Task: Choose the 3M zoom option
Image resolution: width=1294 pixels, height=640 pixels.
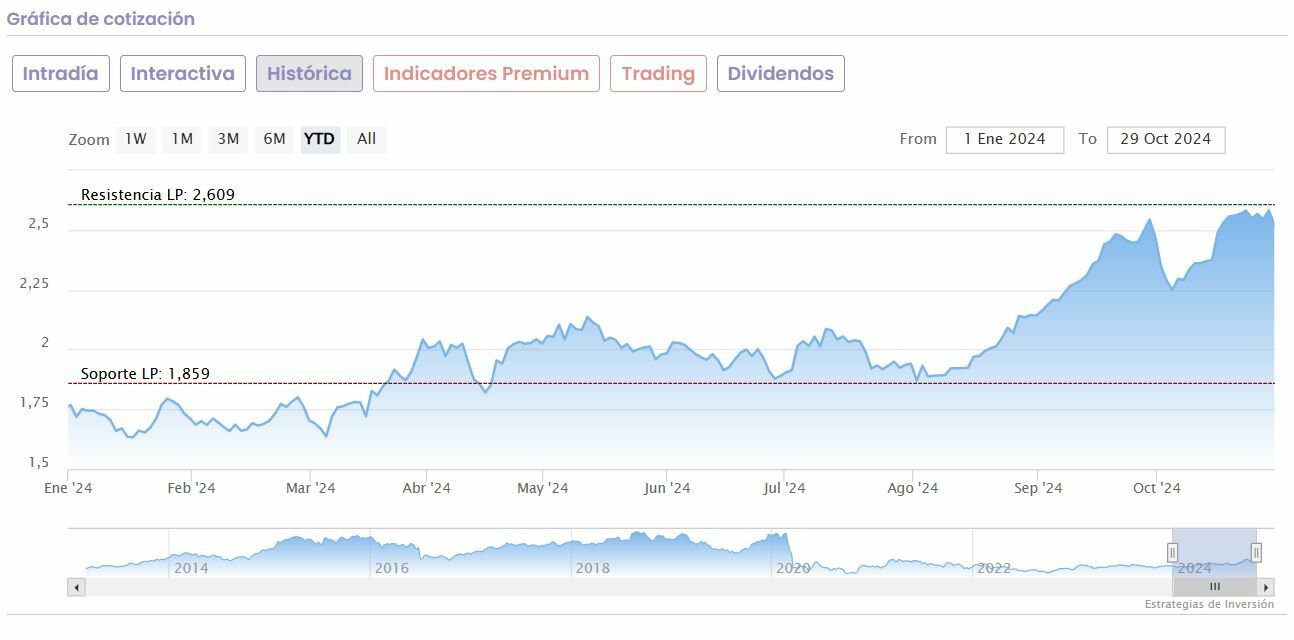Action: pyautogui.click(x=228, y=139)
